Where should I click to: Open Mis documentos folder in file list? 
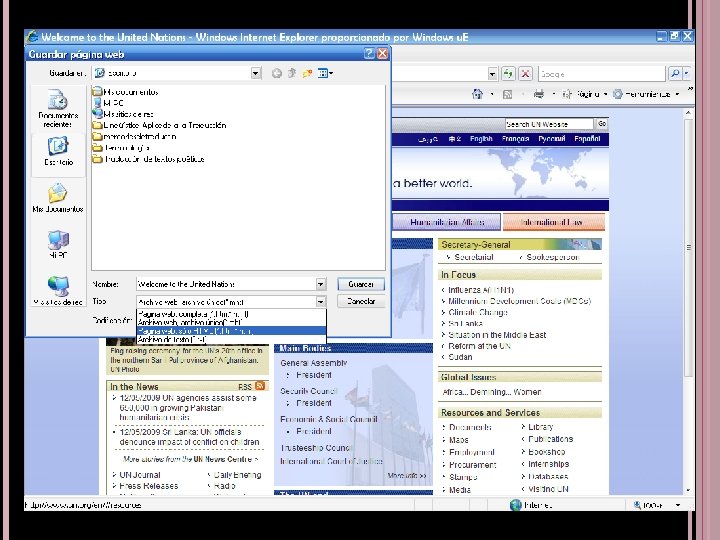[125, 92]
